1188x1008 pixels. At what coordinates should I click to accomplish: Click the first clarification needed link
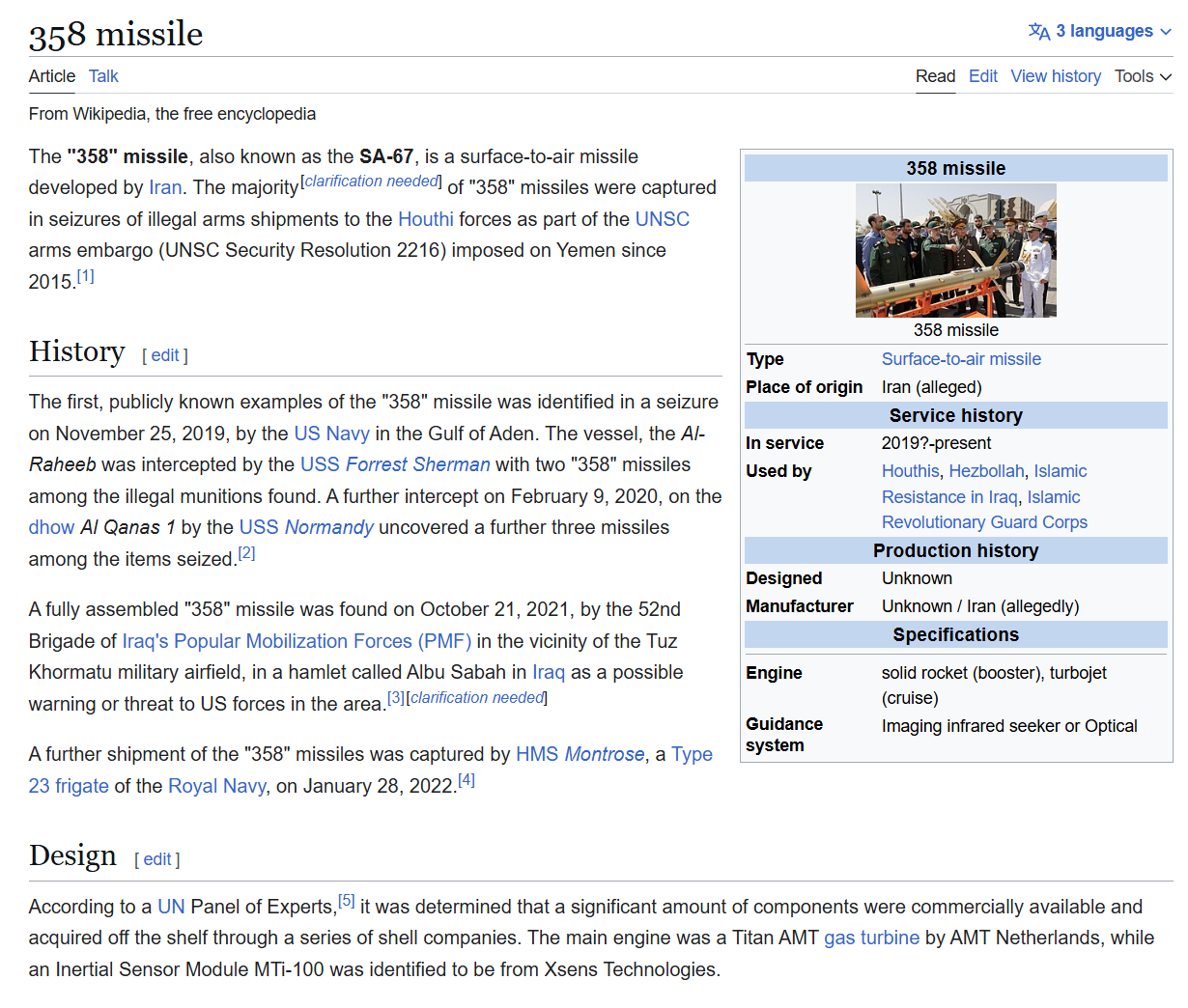coord(373,182)
